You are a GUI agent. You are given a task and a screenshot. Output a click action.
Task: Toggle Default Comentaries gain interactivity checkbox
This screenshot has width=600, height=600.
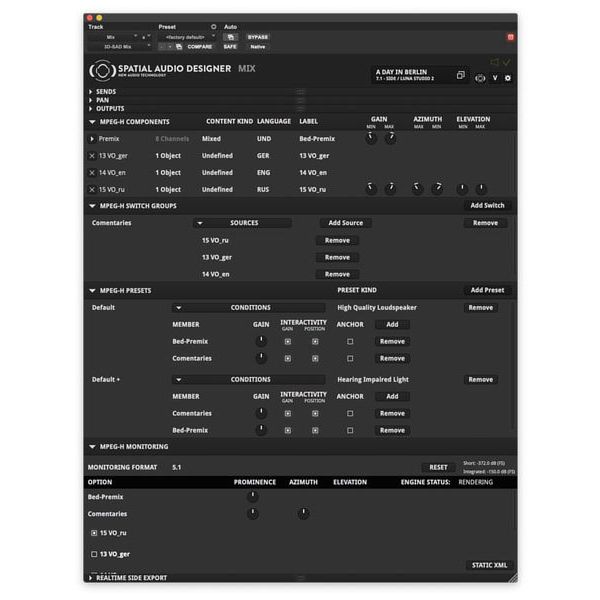pos(288,359)
